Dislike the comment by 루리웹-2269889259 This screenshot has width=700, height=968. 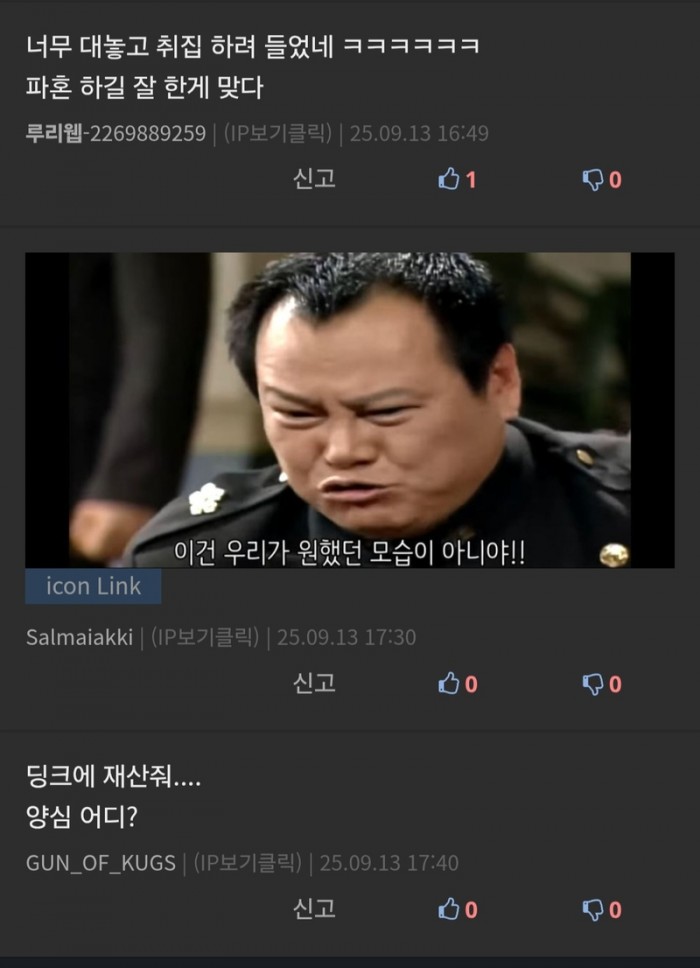[x=602, y=180]
